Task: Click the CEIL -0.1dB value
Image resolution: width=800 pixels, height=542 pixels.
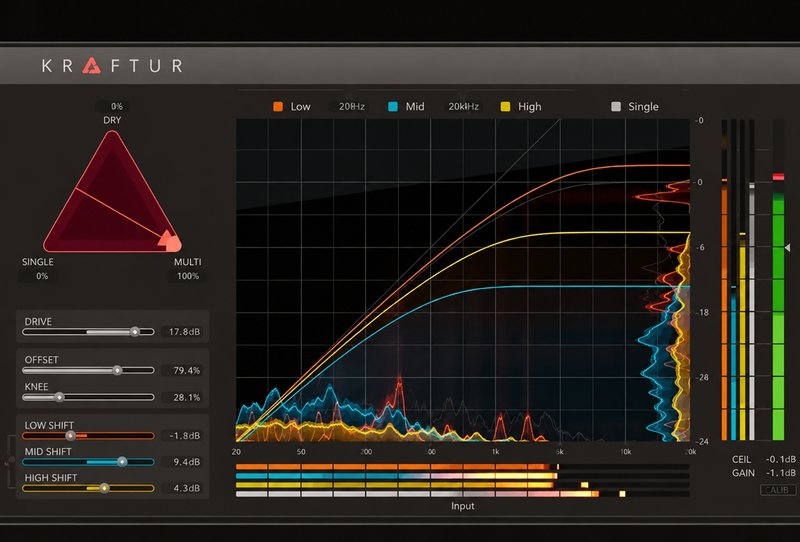Action: [x=781, y=459]
